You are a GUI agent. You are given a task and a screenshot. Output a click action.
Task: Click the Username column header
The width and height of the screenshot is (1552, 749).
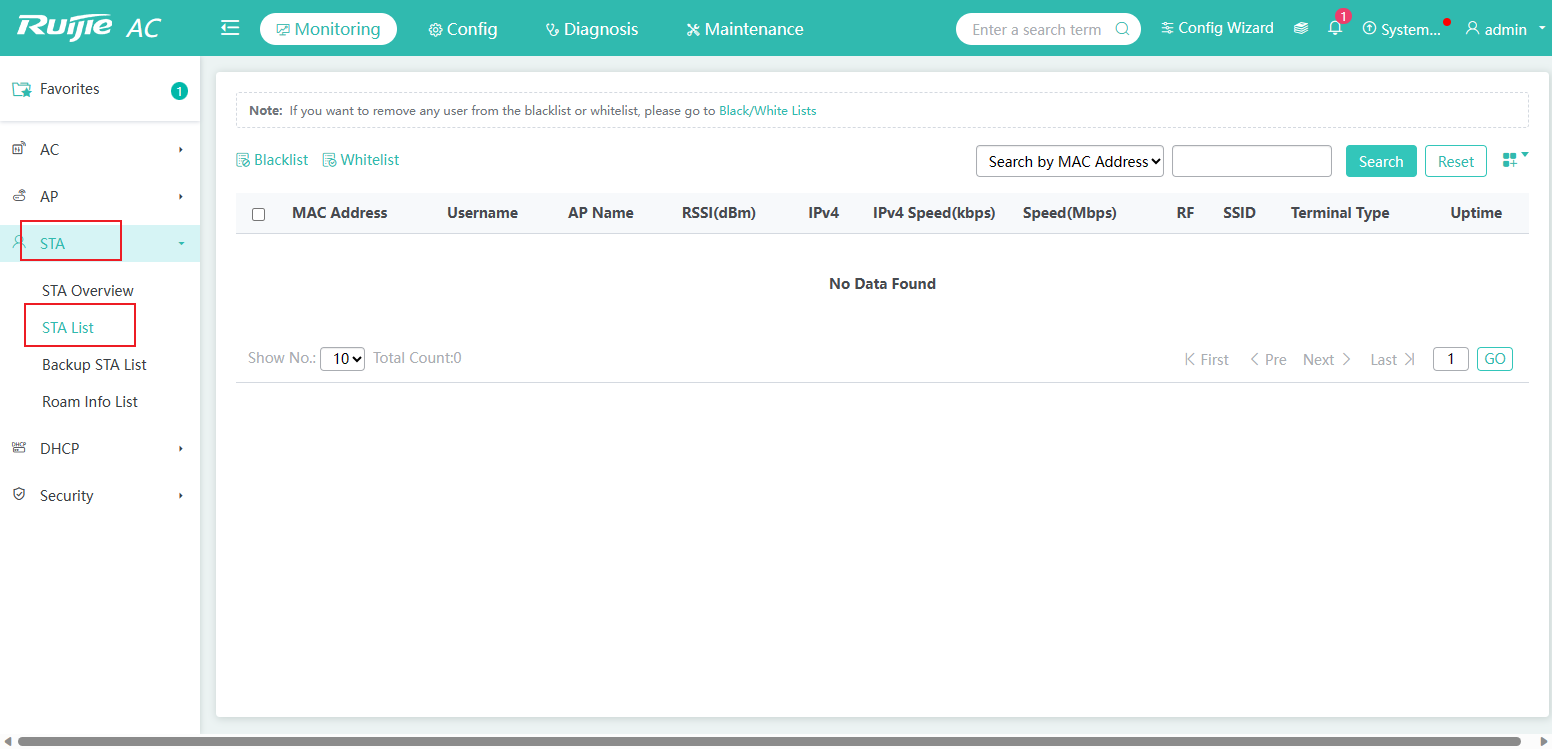pos(482,213)
